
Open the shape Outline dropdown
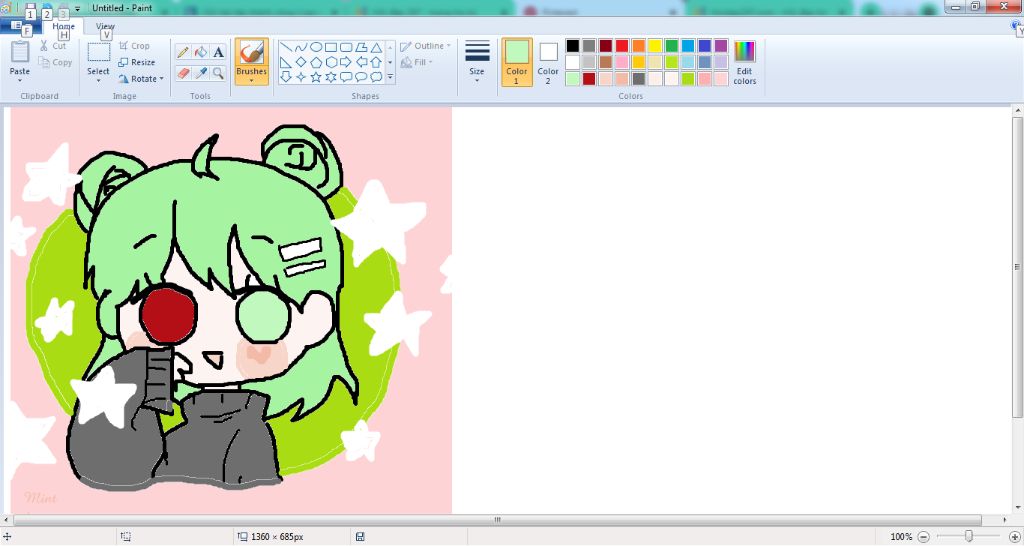click(426, 46)
